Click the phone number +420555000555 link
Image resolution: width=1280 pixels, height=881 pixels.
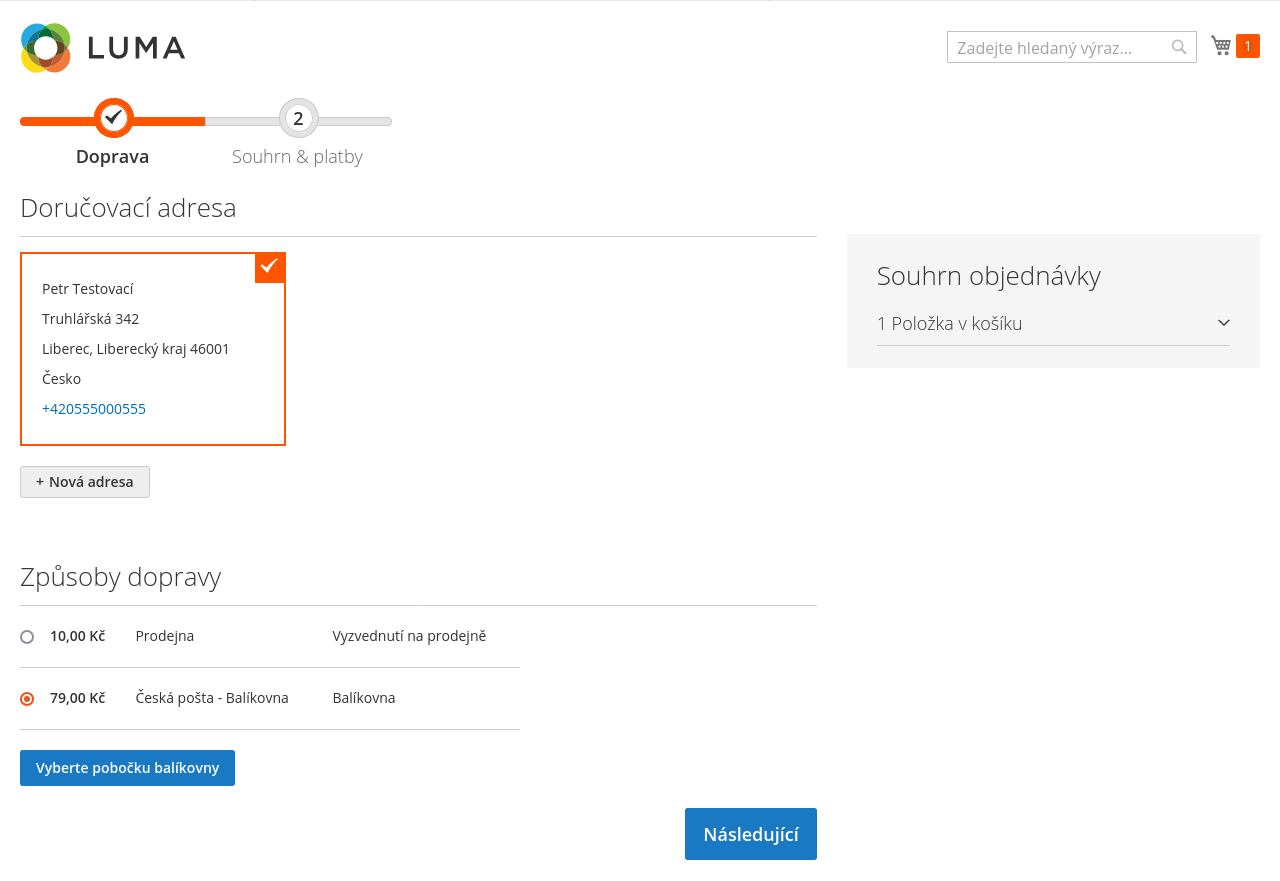tap(94, 409)
